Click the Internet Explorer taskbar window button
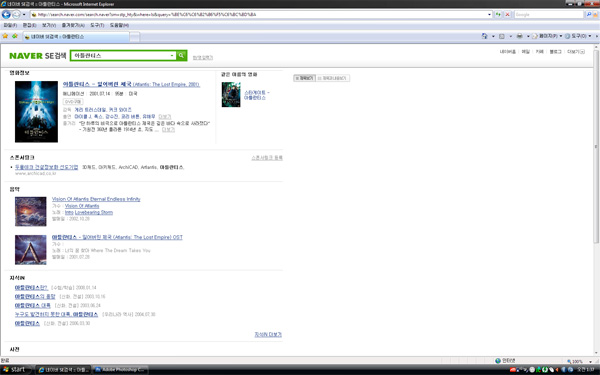Viewport: 600px width, 375px height. [64, 370]
